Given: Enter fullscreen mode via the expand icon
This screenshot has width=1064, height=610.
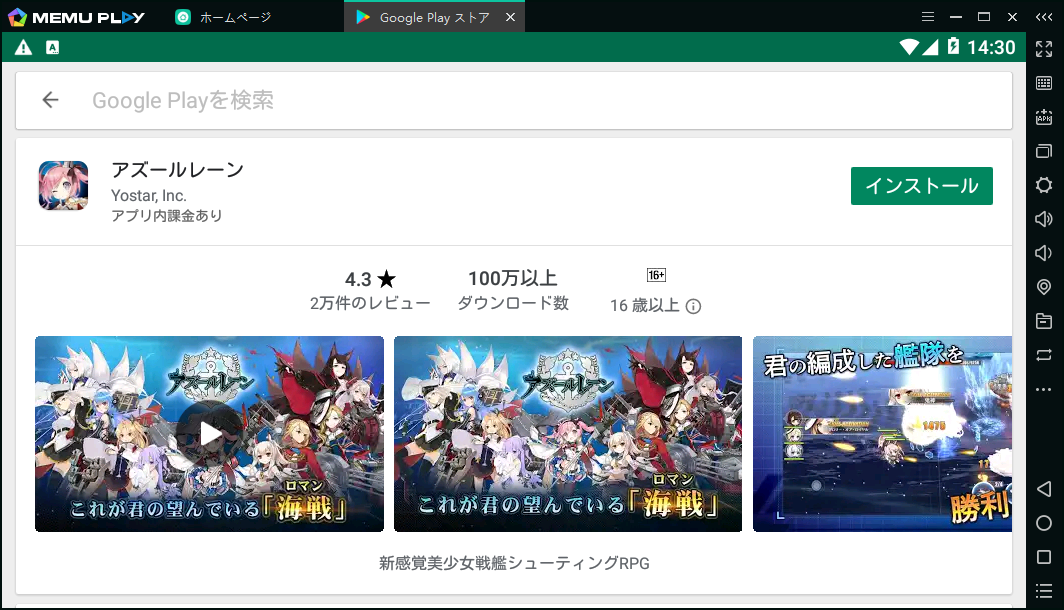Looking at the screenshot, I should pos(1044,47).
